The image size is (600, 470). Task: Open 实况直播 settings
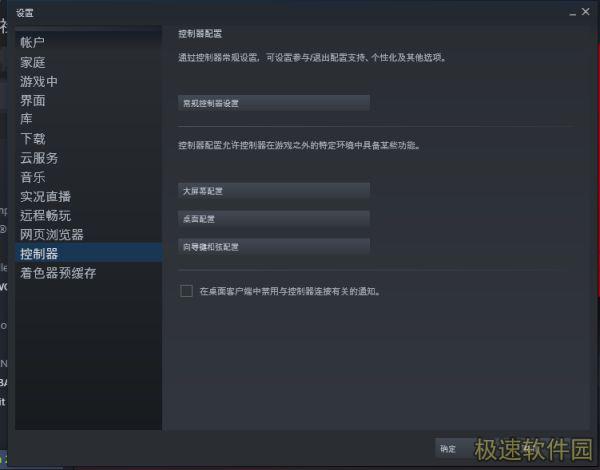(x=46, y=196)
